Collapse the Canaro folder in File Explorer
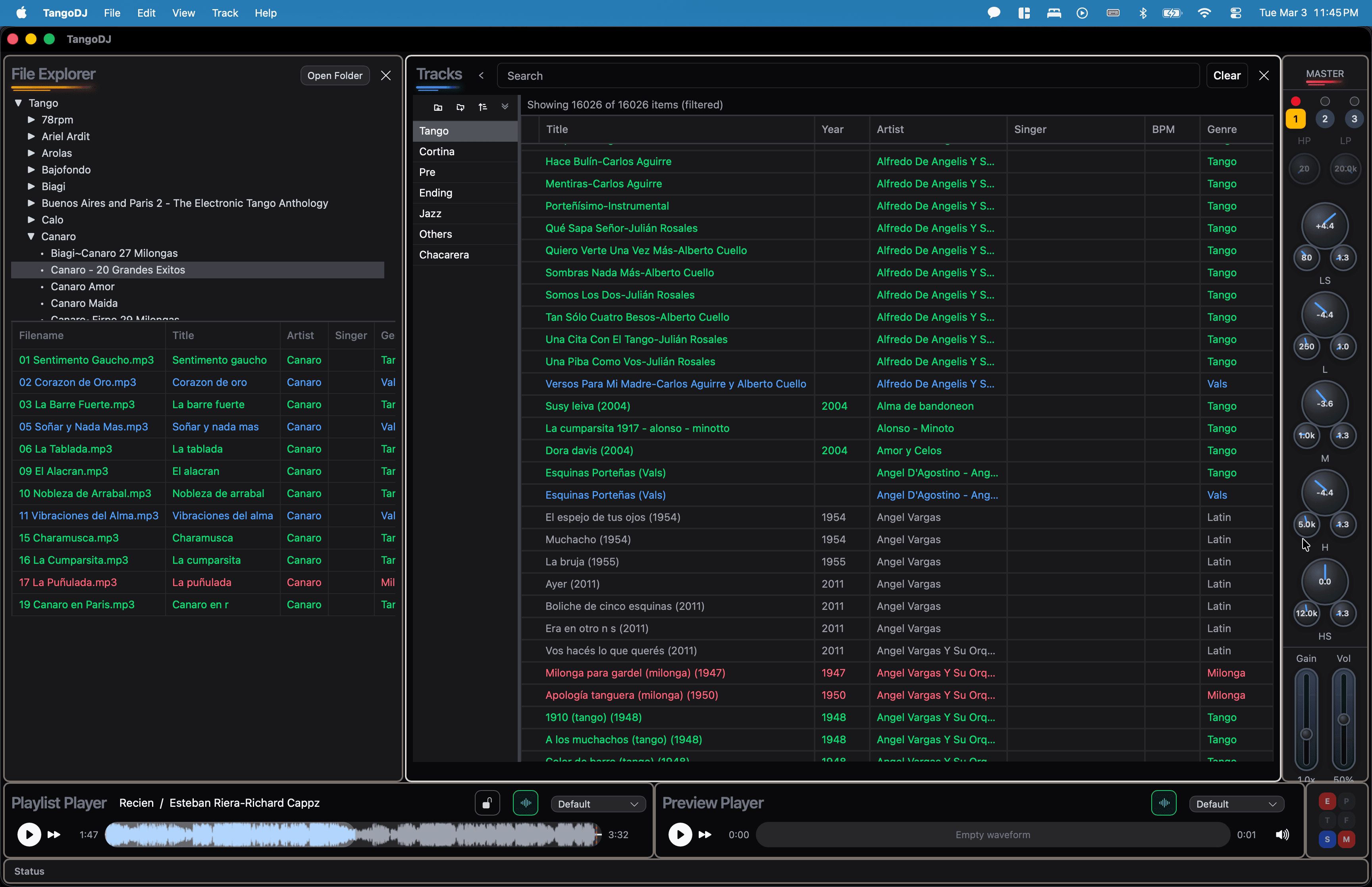Screen dimensions: 1372x887 coord(31,236)
